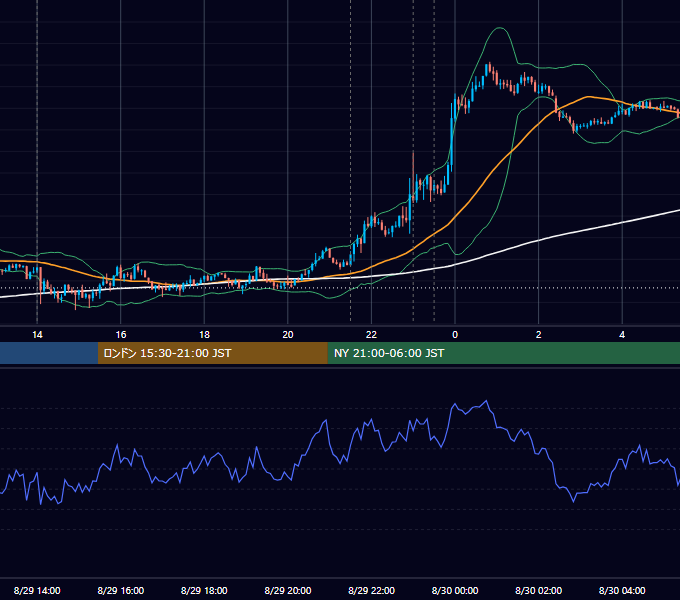
Task: Click the 8/30 04:00 date label
Action: click(622, 590)
